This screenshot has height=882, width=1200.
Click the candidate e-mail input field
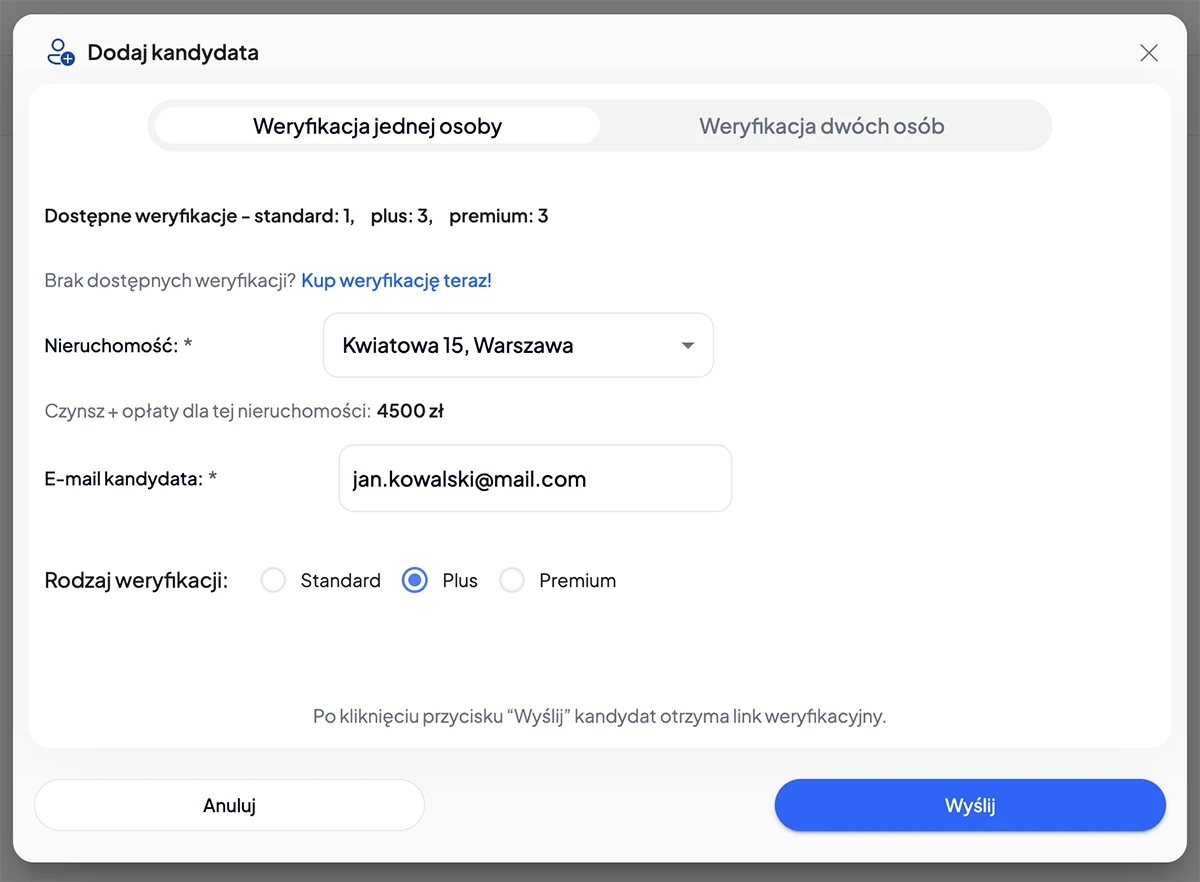click(535, 478)
